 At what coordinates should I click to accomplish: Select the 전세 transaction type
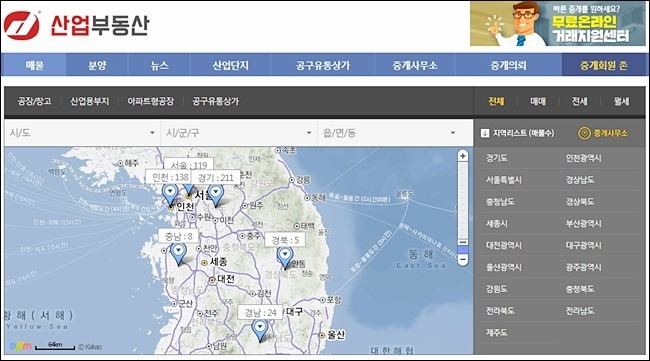(x=580, y=101)
